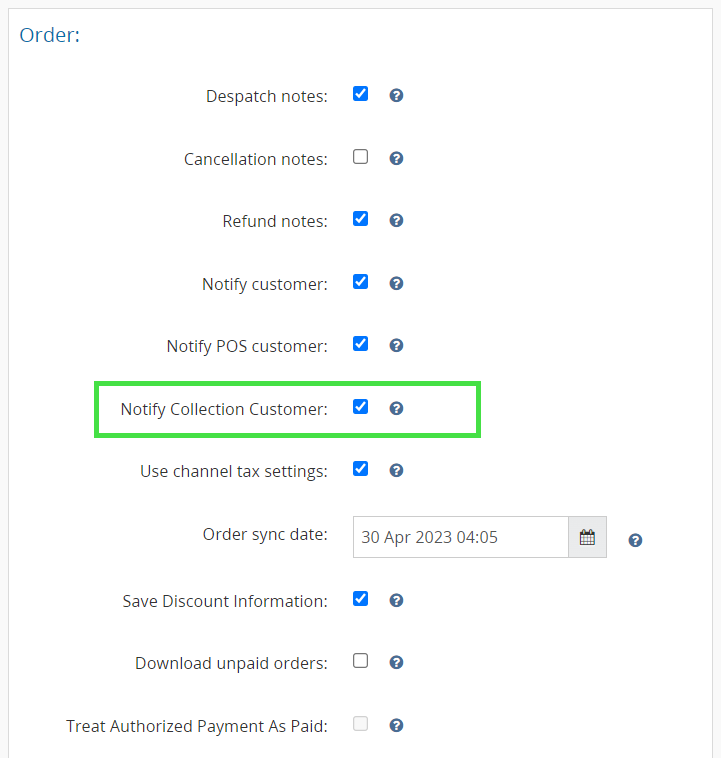This screenshot has width=721, height=758.
Task: Open help for Notify POS customer
Action: coord(396,346)
